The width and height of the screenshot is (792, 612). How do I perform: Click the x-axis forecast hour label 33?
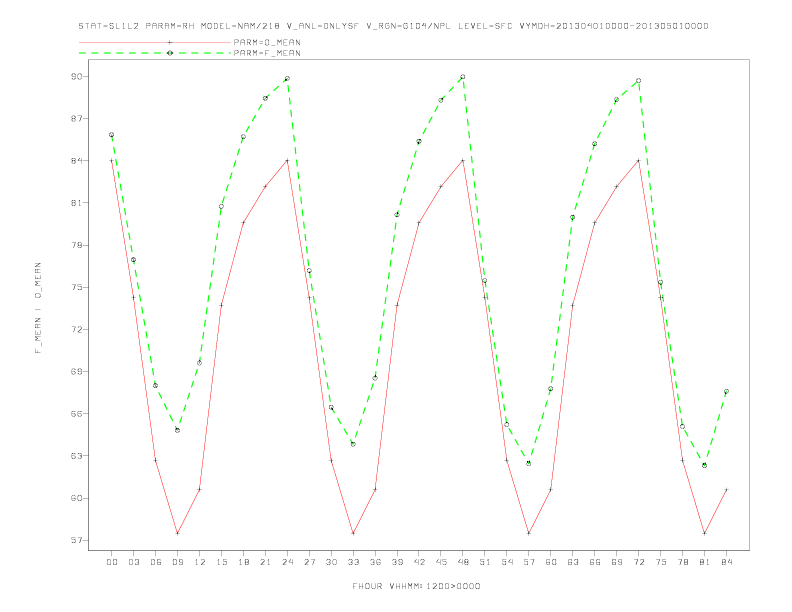[354, 562]
